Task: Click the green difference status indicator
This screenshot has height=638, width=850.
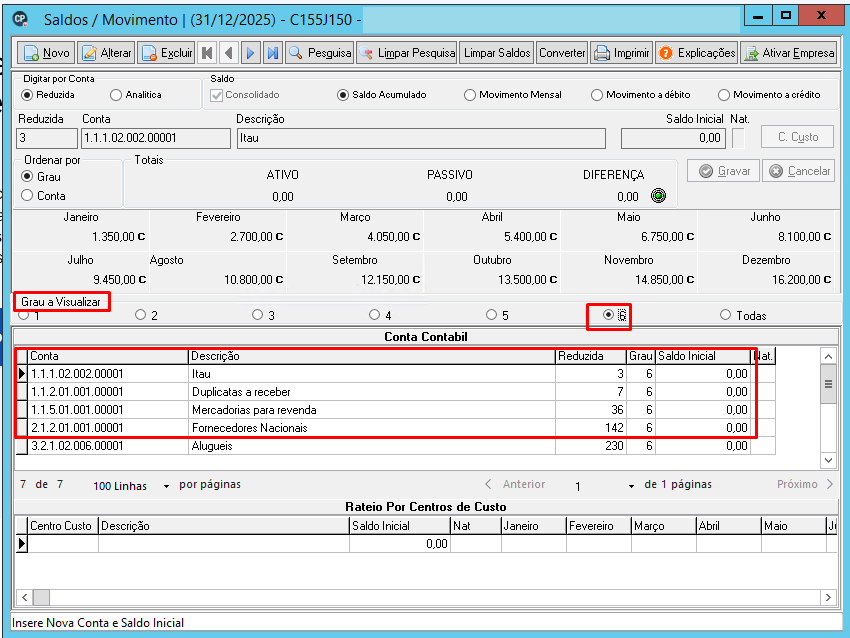Action: (x=658, y=196)
